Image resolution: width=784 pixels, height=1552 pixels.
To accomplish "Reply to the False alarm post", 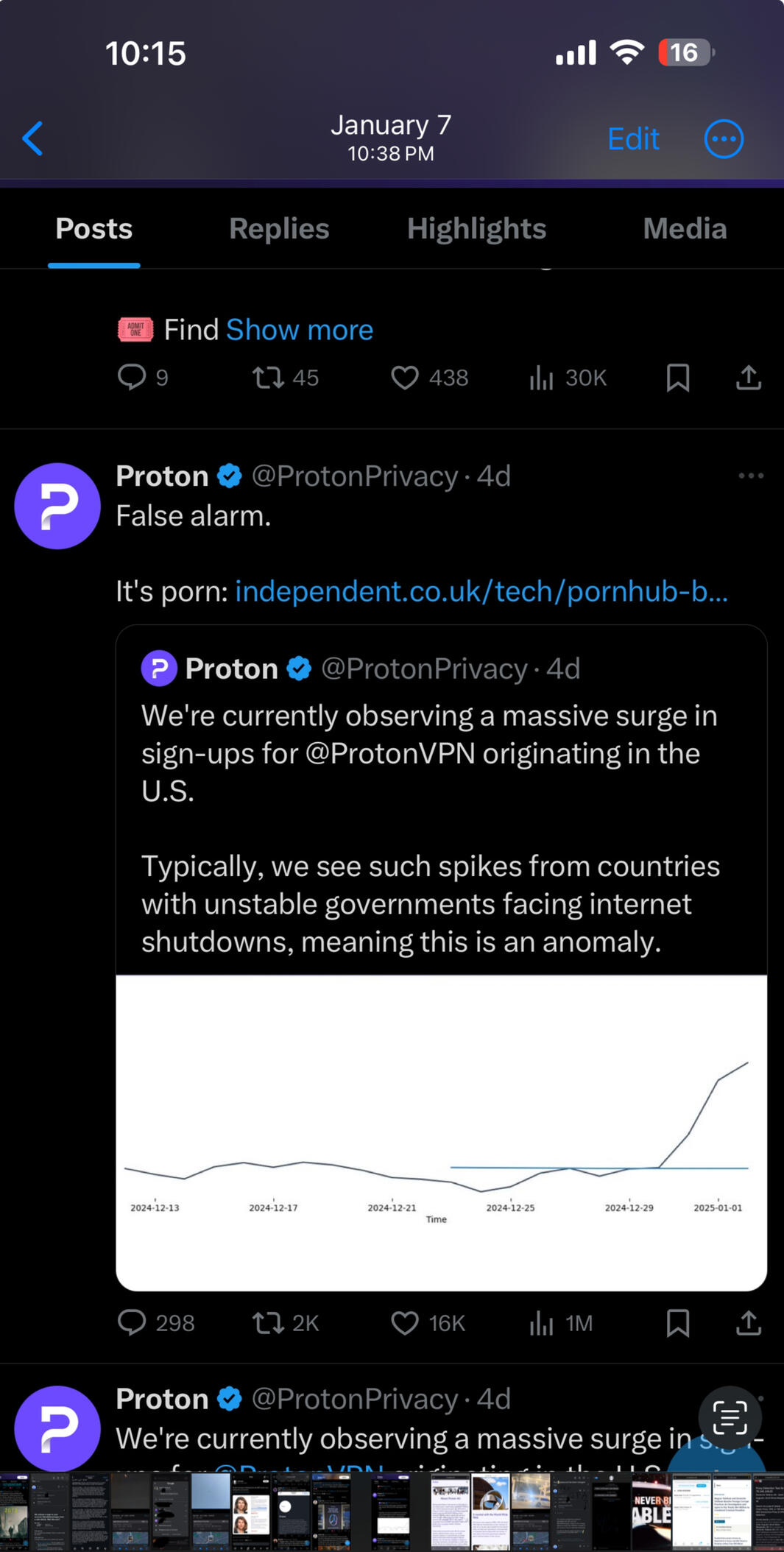I will [133, 1323].
